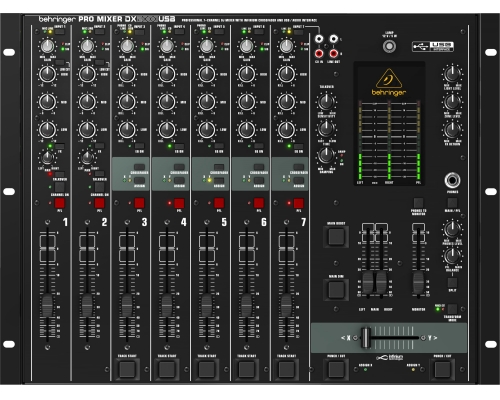Toggle the FX button on channel 1
The height and width of the screenshot is (400, 500).
point(60,146)
